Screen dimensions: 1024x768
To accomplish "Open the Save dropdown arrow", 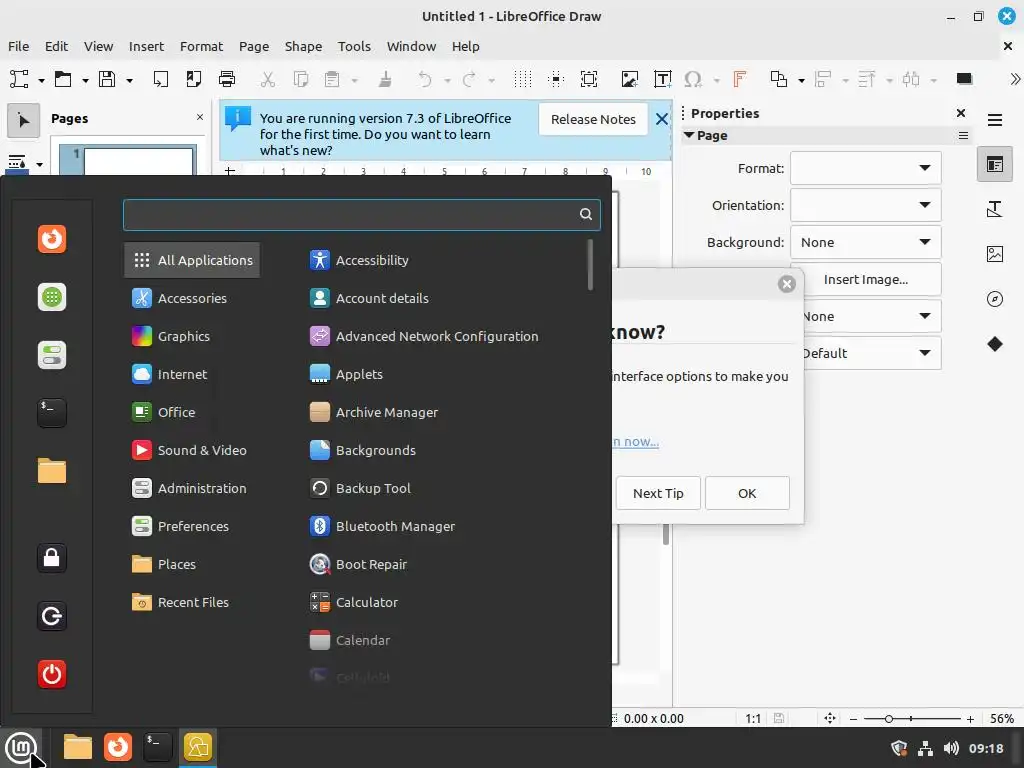I will coord(129,80).
